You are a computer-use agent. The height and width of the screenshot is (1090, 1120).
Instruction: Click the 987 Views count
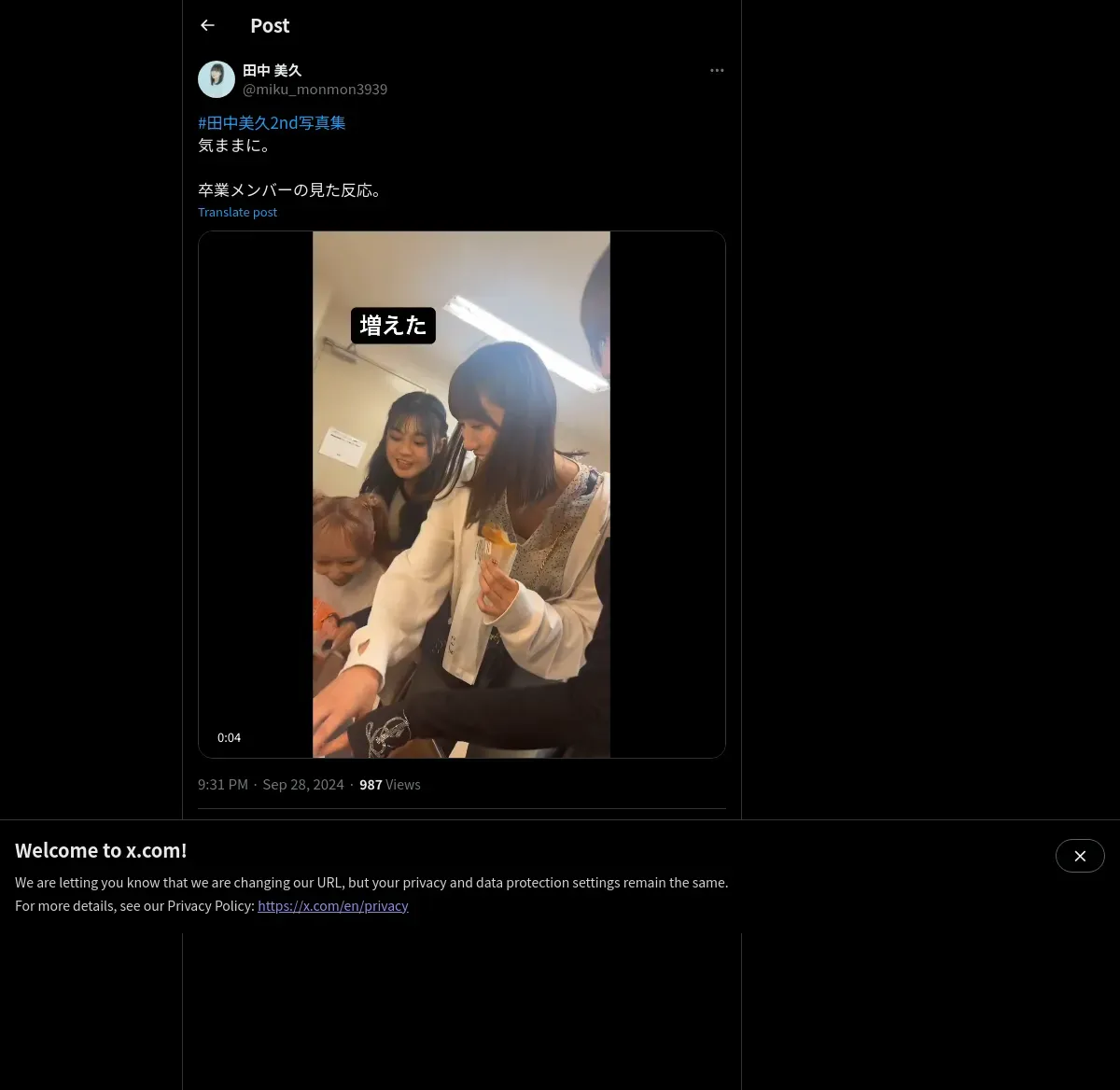coord(390,784)
